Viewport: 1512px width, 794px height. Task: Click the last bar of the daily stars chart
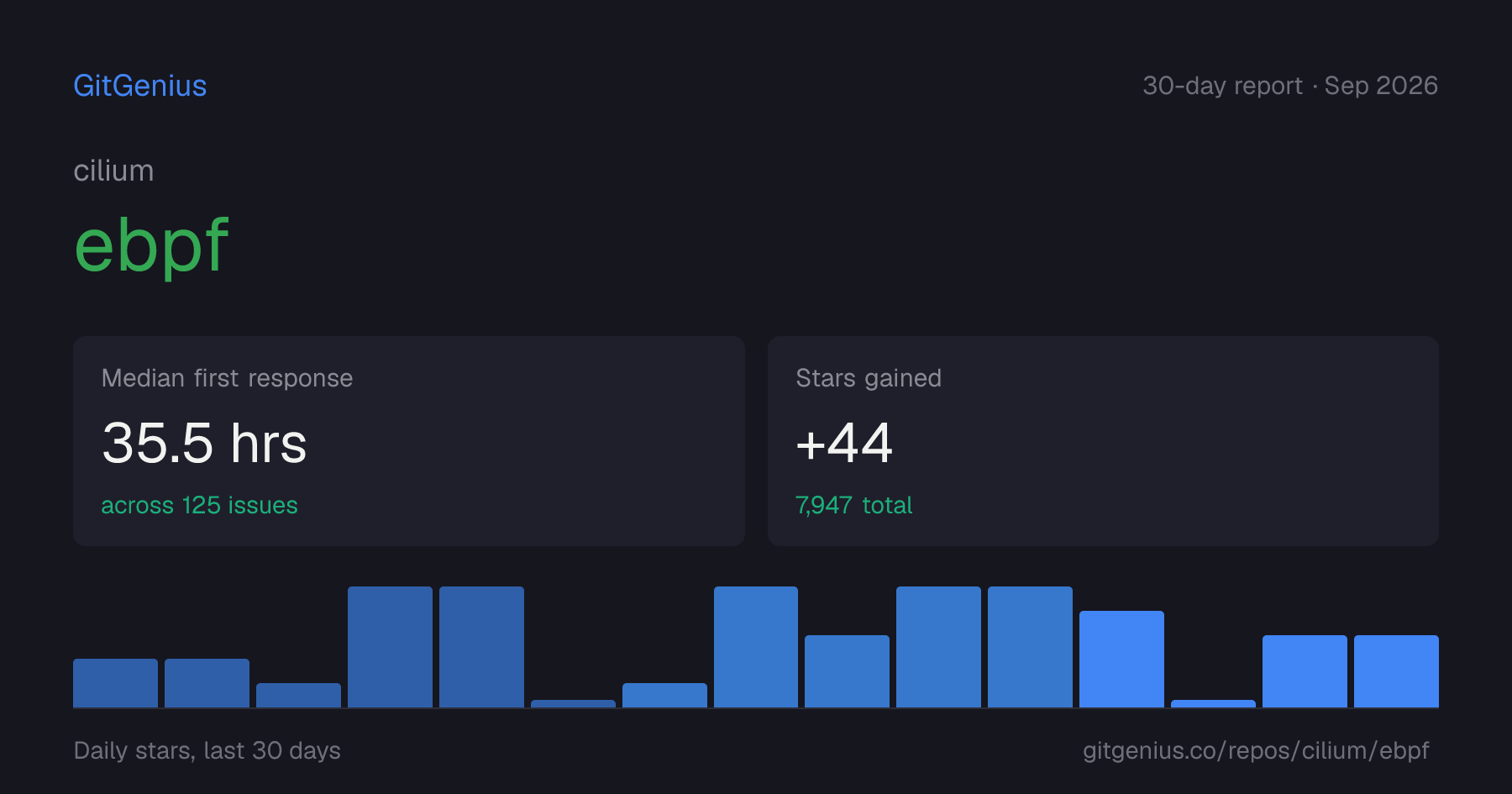tap(1396, 671)
